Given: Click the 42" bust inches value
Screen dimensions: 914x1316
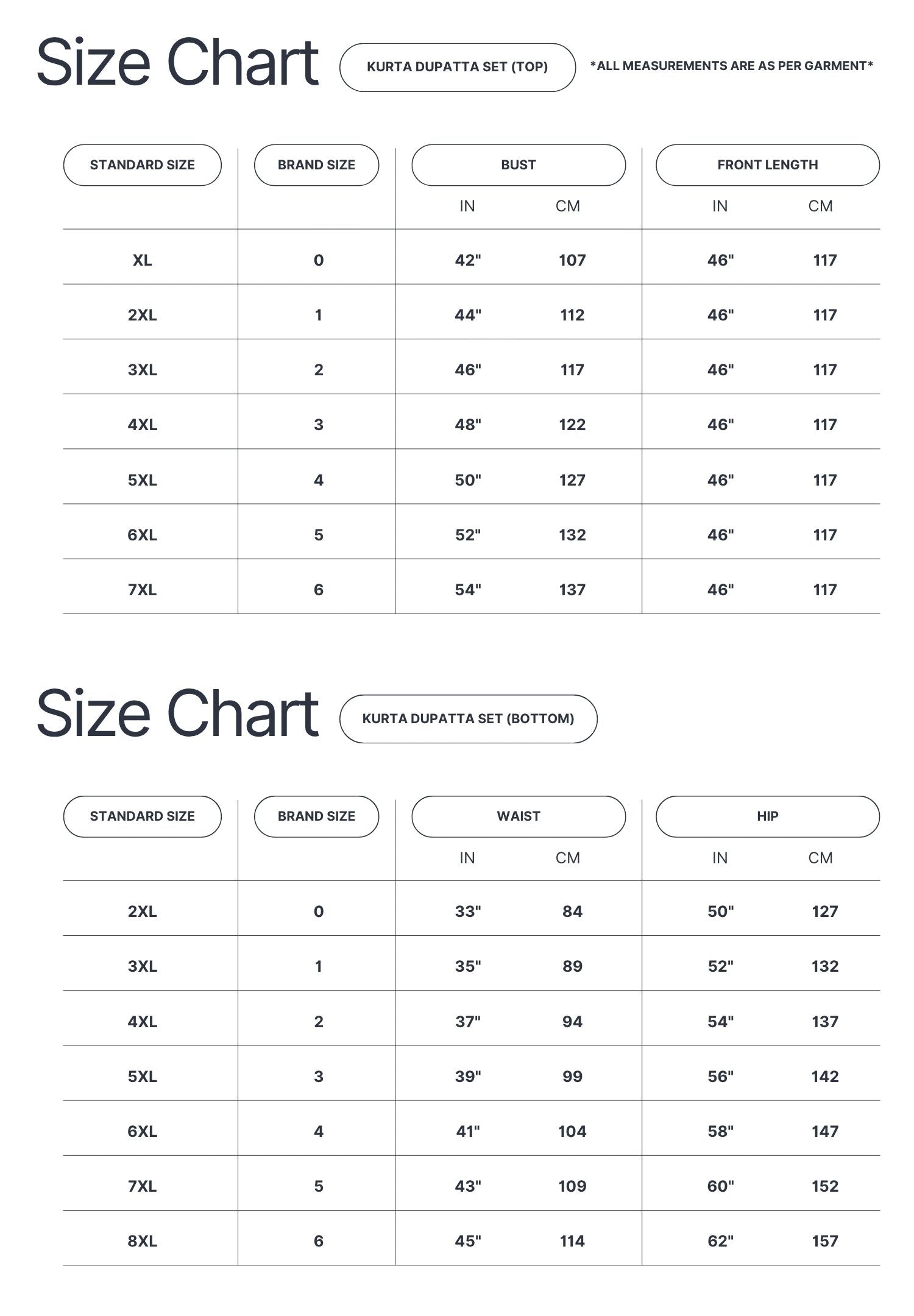Looking at the screenshot, I should (468, 260).
